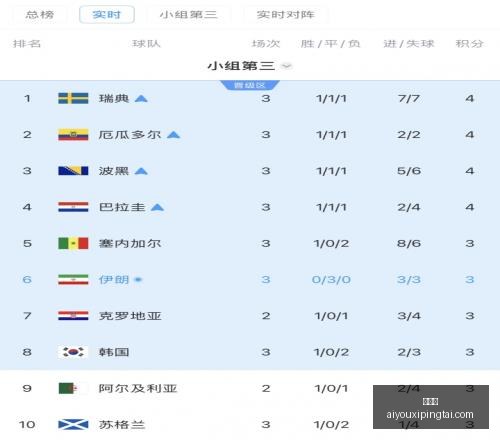
Task: Expand the 小组第三 dropdown chevron
Action: pyautogui.click(x=286, y=66)
